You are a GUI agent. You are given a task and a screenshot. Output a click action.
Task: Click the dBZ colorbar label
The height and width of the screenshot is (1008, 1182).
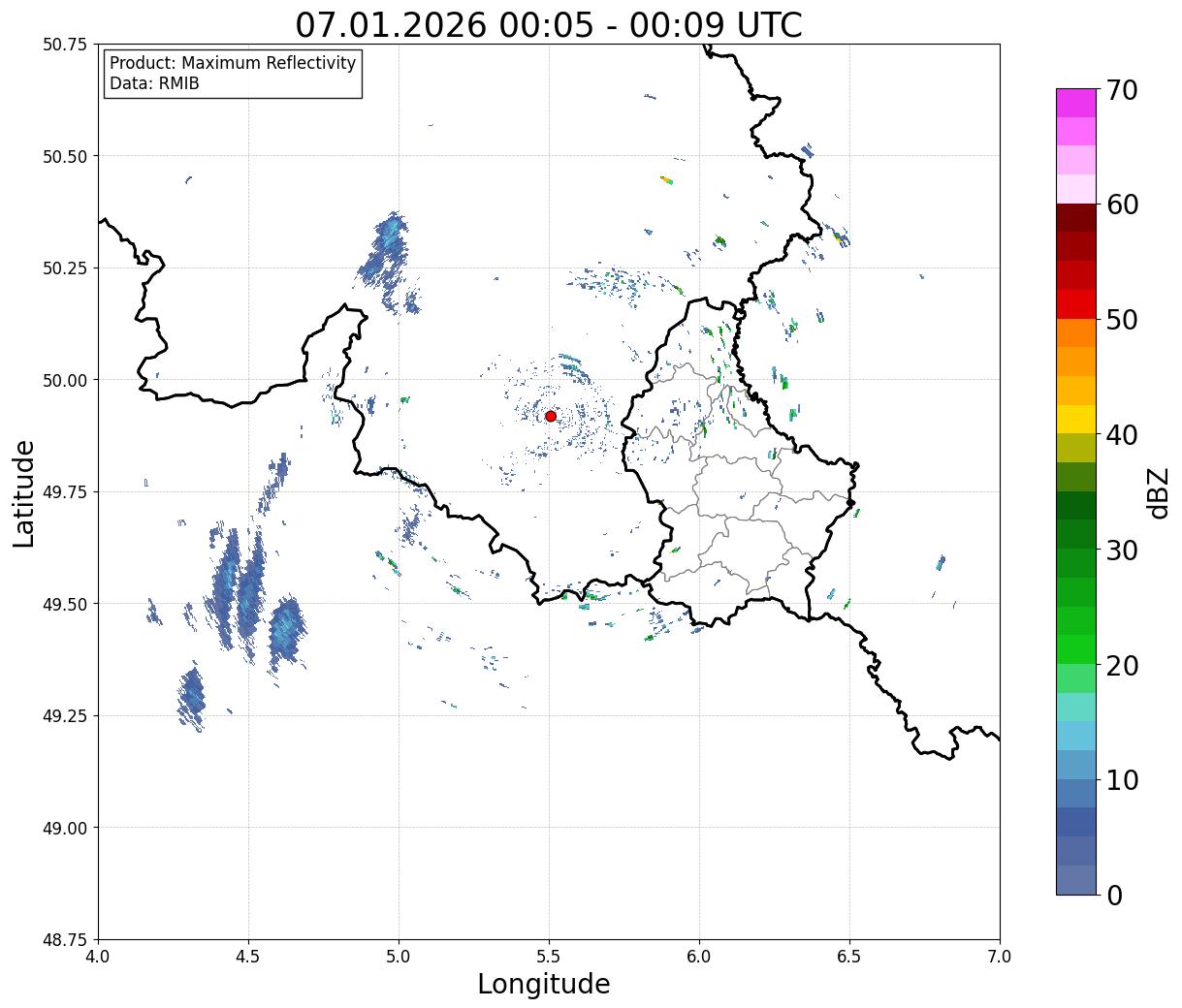[1158, 491]
